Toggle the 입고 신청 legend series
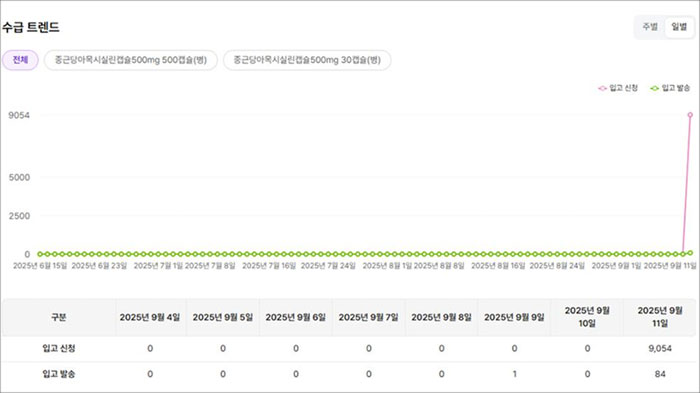This screenshot has width=700, height=393. point(618,88)
